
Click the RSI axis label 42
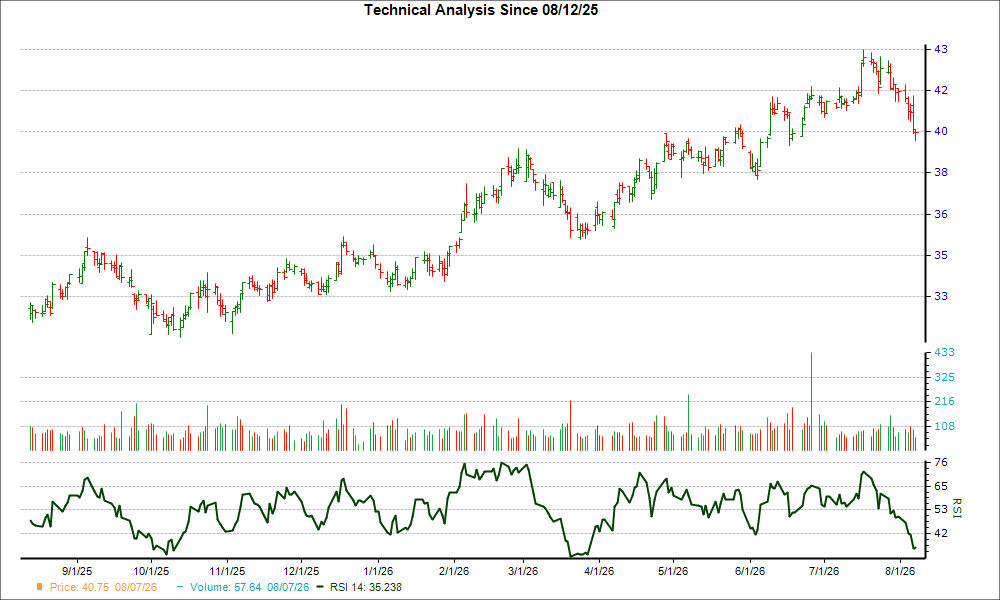[941, 532]
